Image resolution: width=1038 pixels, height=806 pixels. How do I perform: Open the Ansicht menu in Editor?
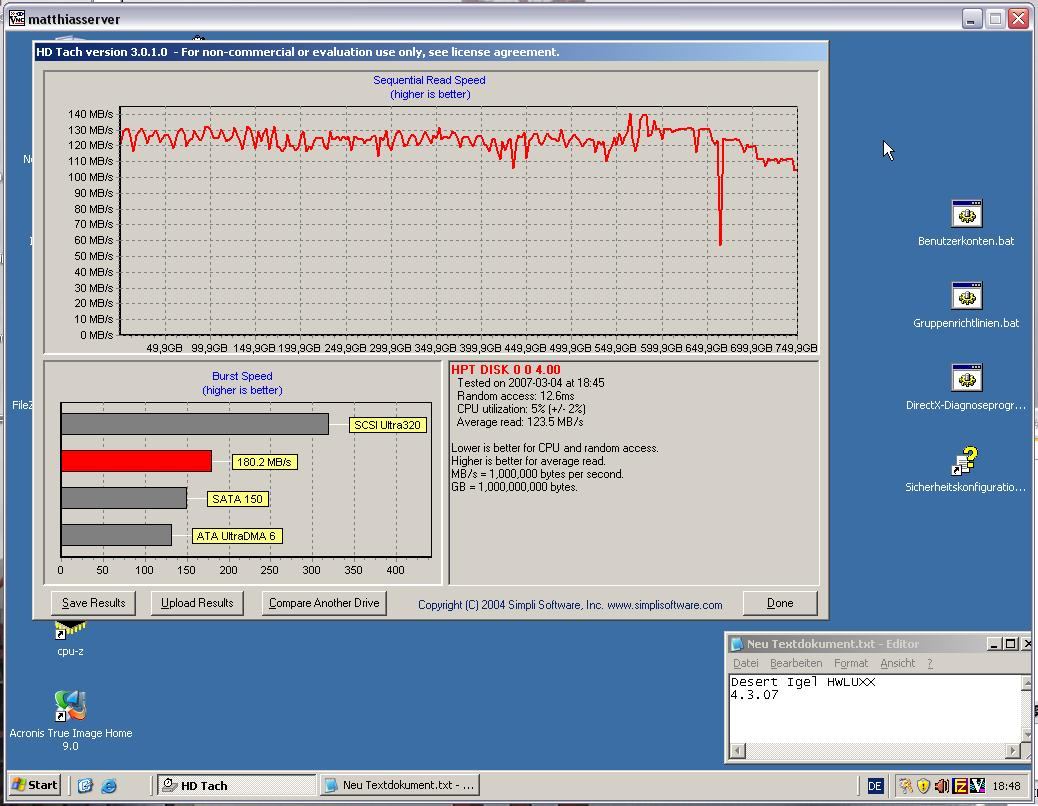pos(897,663)
